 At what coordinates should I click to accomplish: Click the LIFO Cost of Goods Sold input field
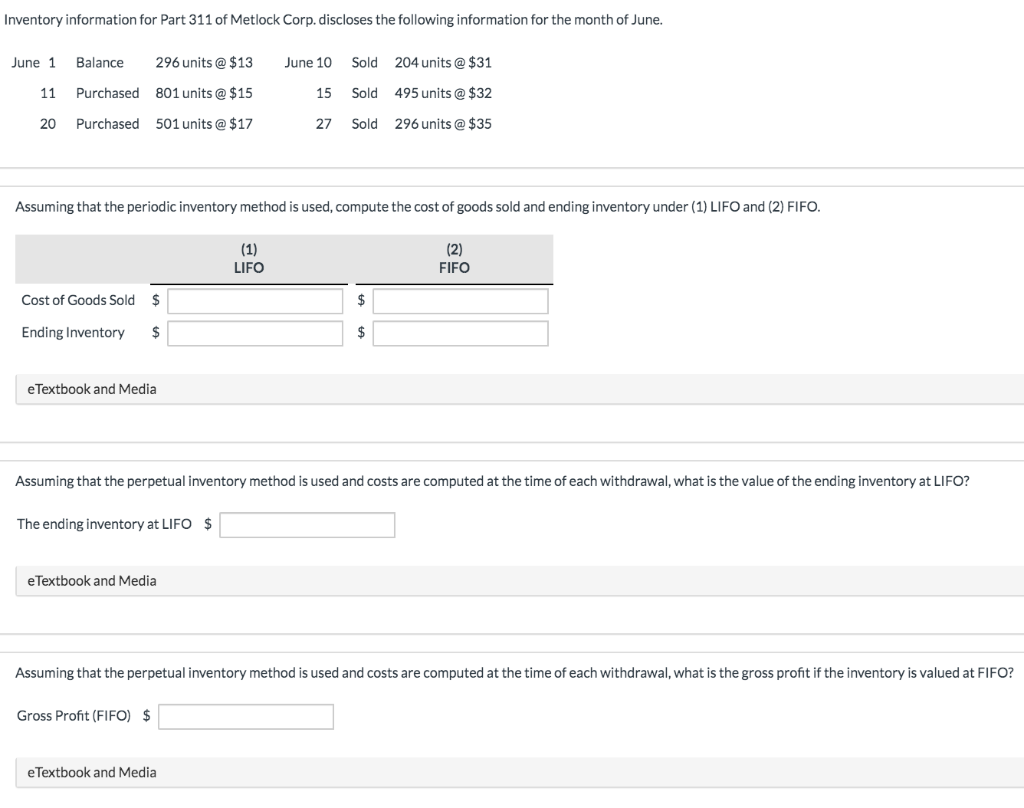tap(255, 301)
